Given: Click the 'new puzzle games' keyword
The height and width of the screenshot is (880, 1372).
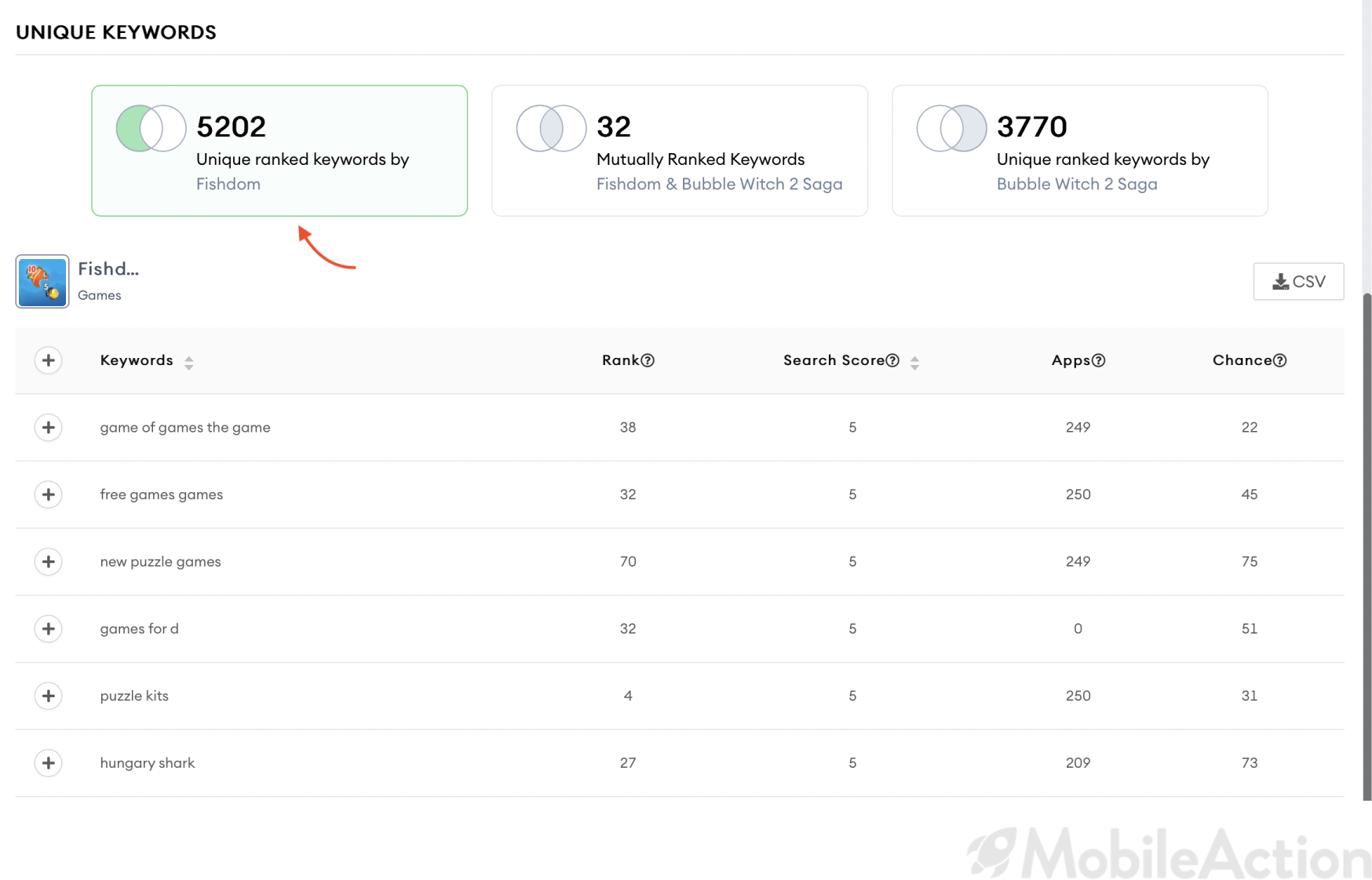Looking at the screenshot, I should click(x=161, y=561).
